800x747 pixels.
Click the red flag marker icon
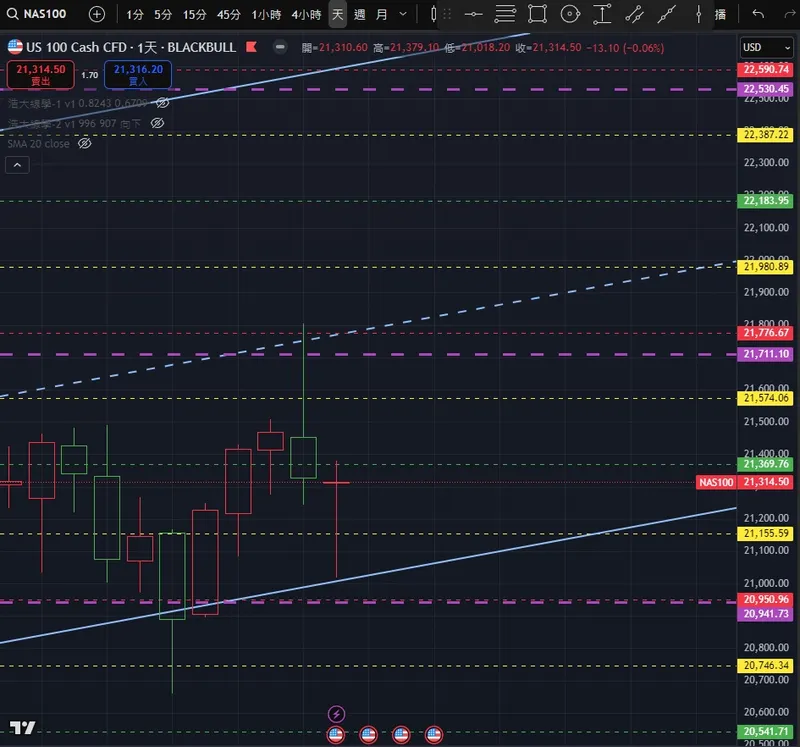pyautogui.click(x=251, y=47)
